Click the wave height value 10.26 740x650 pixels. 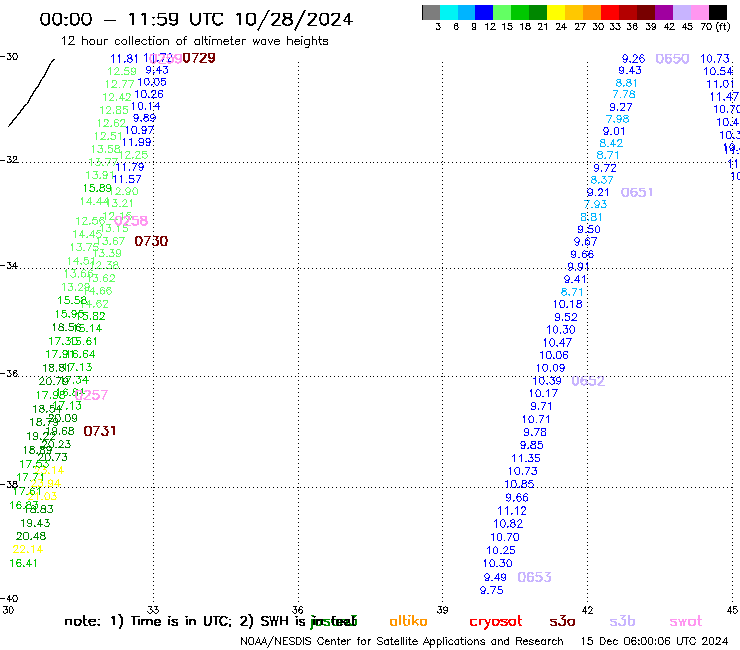coord(149,94)
